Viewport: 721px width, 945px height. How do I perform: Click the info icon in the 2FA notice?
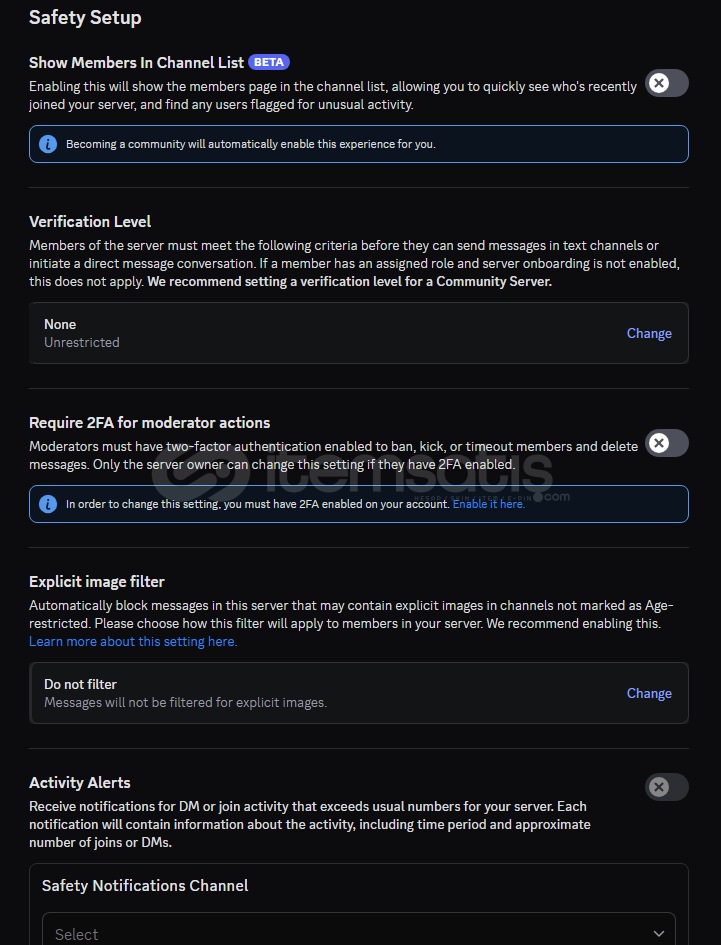click(x=48, y=504)
